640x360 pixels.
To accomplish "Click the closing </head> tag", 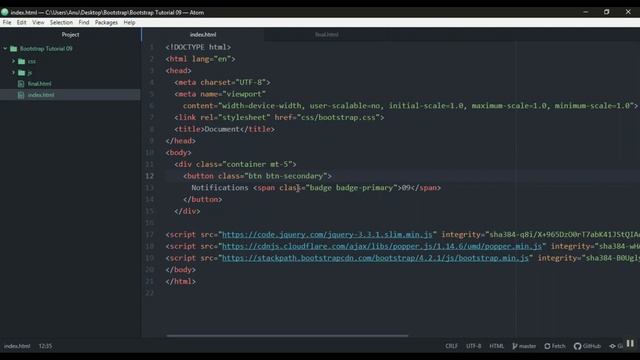I will (x=180, y=141).
